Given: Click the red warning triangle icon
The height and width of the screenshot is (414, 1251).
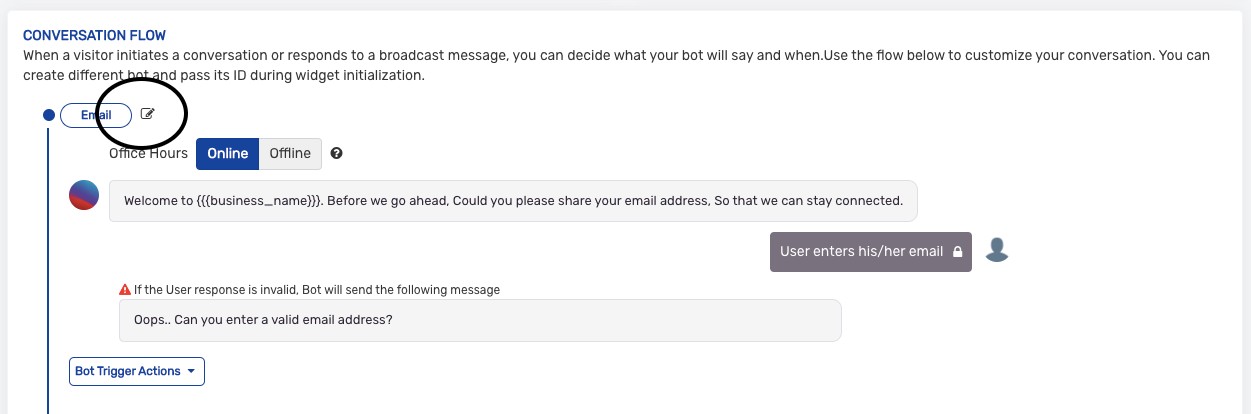Looking at the screenshot, I should tap(125, 290).
